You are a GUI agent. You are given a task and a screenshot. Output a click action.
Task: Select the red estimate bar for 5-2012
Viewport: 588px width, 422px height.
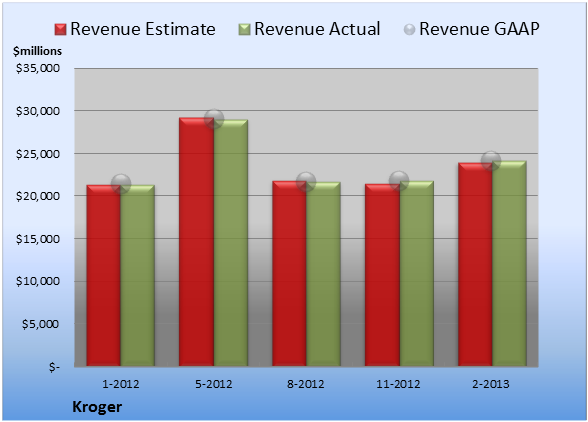[196, 242]
